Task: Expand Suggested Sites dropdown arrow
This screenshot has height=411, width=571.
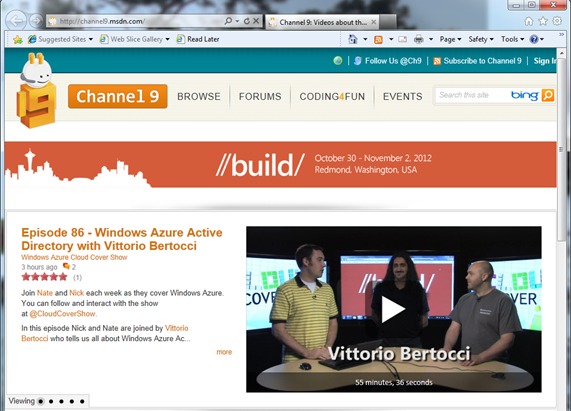Action: [91, 39]
